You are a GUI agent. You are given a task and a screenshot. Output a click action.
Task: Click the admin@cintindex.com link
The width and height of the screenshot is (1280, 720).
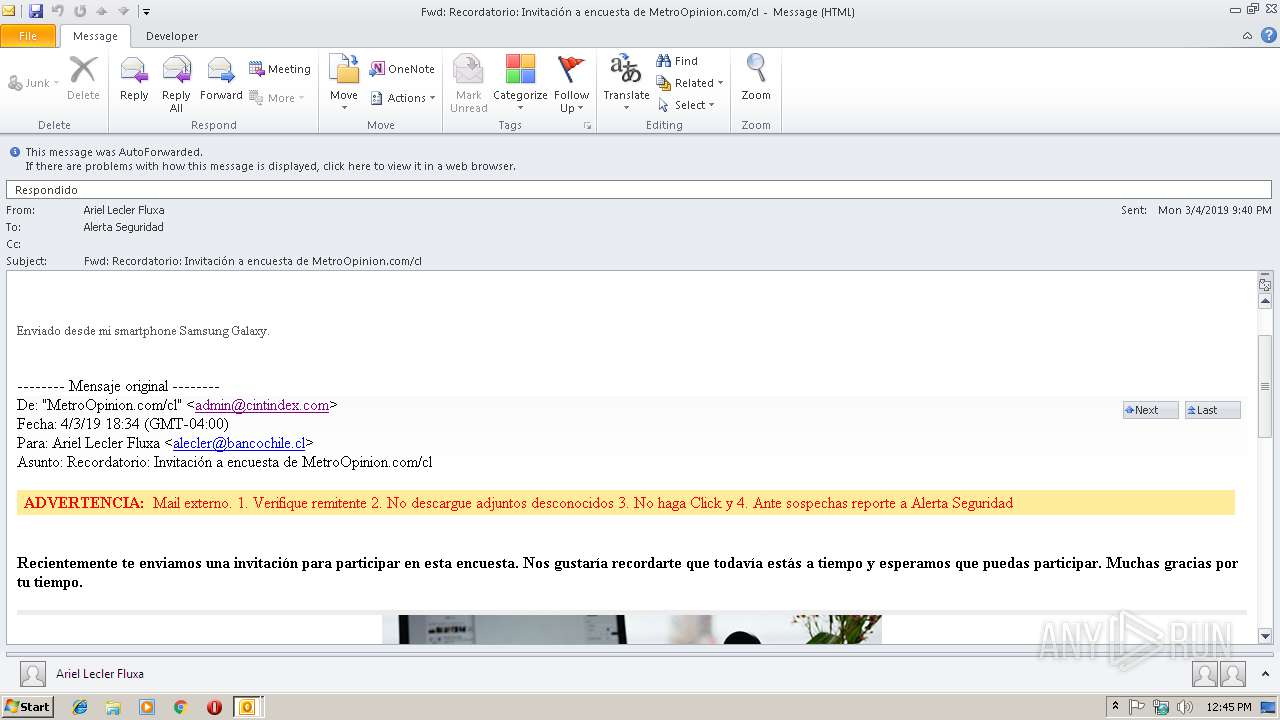coord(262,405)
